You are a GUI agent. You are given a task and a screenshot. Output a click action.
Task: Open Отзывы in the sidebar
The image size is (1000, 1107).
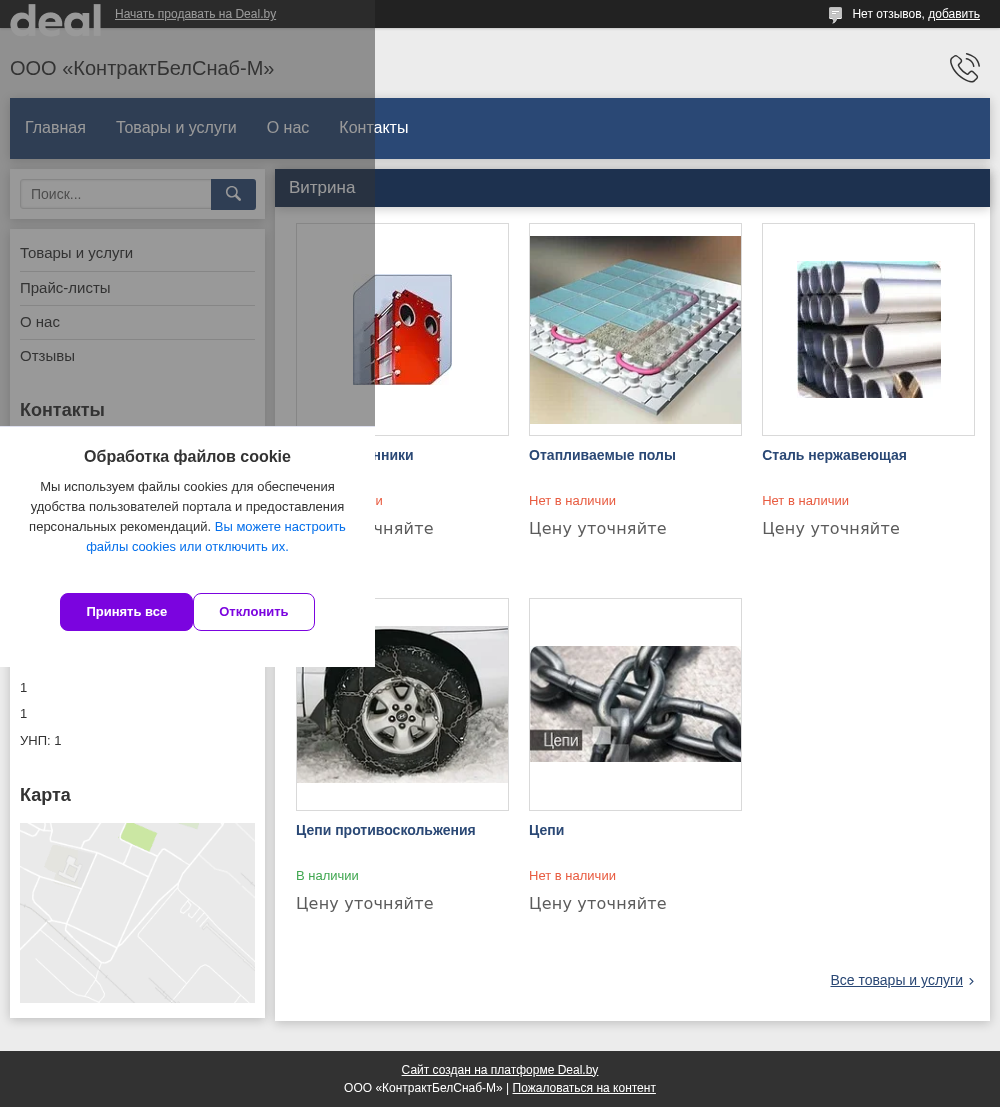tap(47, 356)
